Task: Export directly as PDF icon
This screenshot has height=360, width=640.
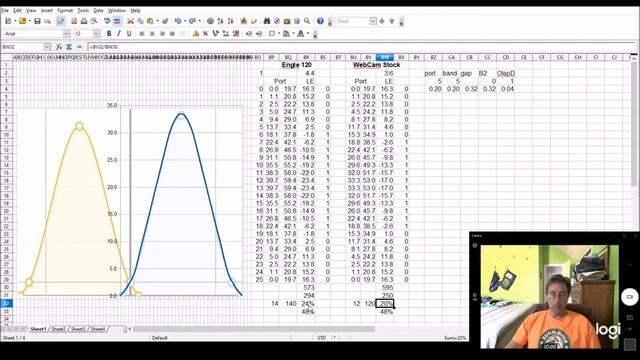Action: [74, 21]
